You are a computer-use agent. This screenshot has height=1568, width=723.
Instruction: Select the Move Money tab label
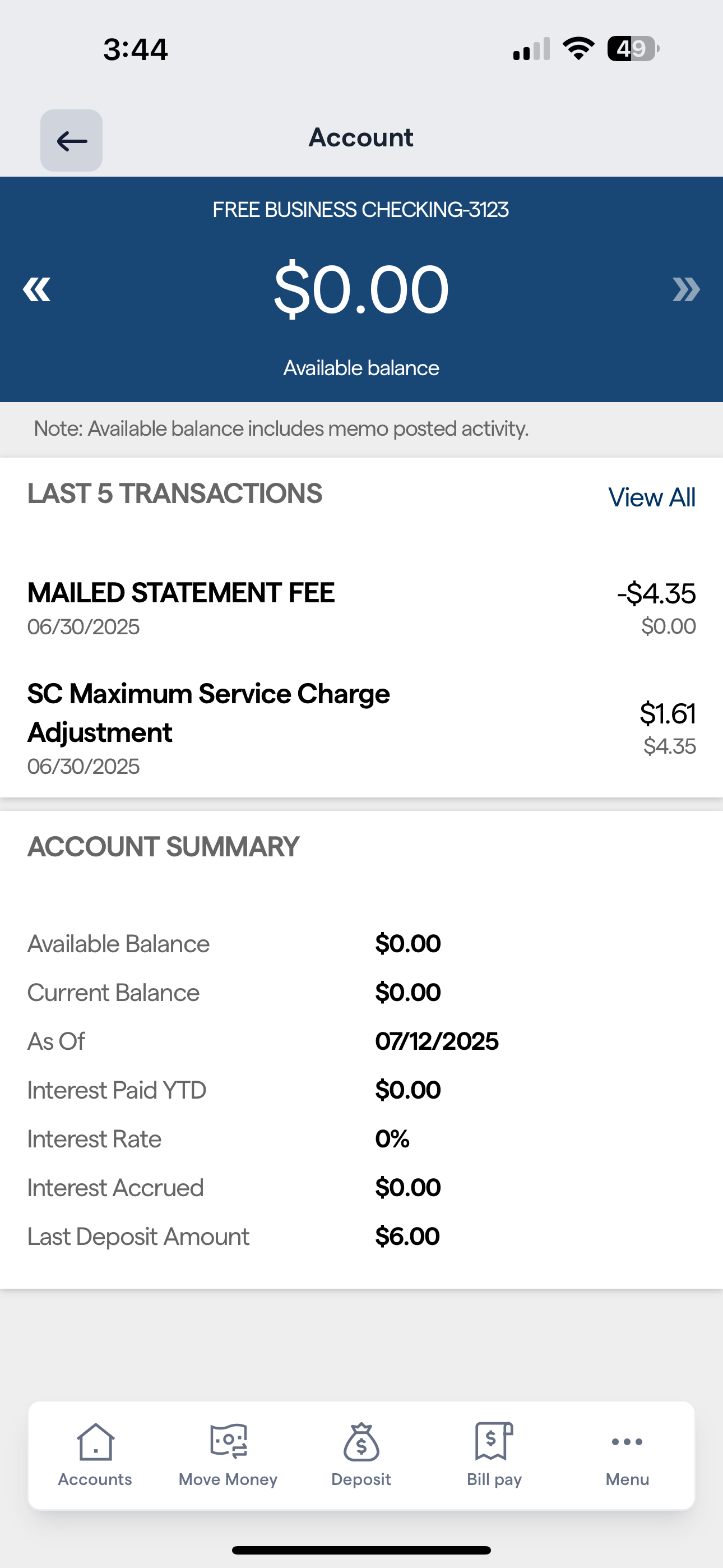point(228,1480)
